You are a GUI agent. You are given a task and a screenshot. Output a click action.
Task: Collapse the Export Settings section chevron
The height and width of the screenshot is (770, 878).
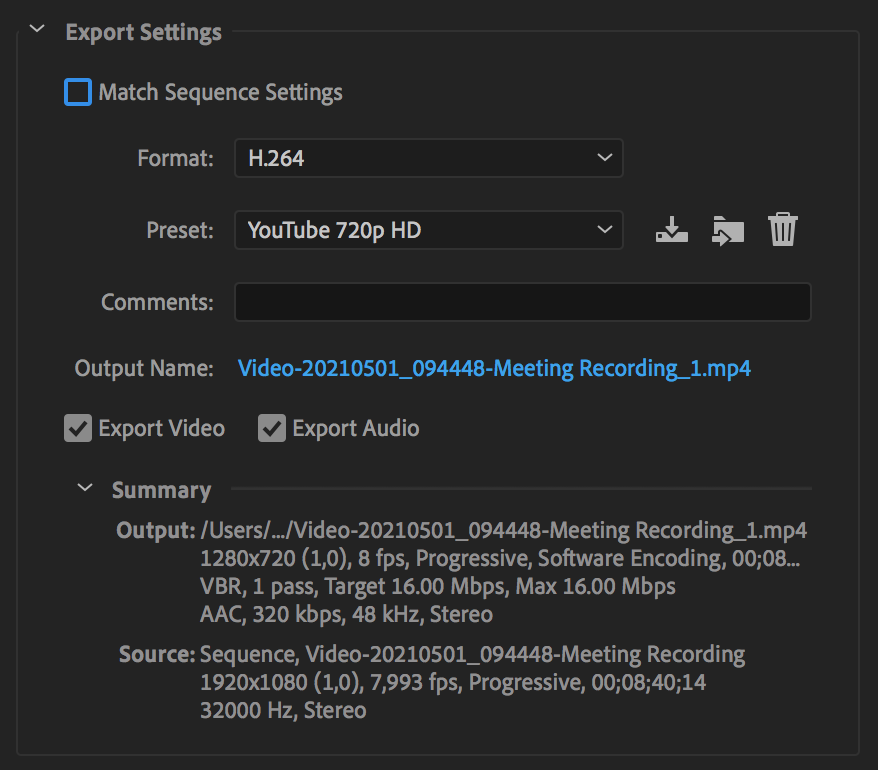tap(38, 31)
